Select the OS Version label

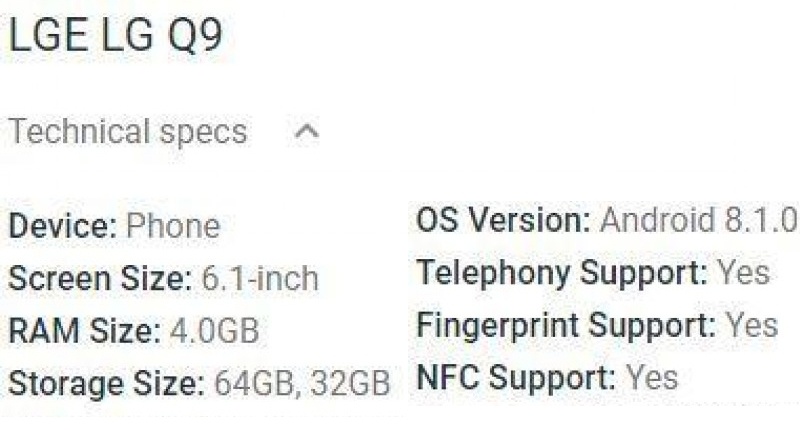(503, 220)
